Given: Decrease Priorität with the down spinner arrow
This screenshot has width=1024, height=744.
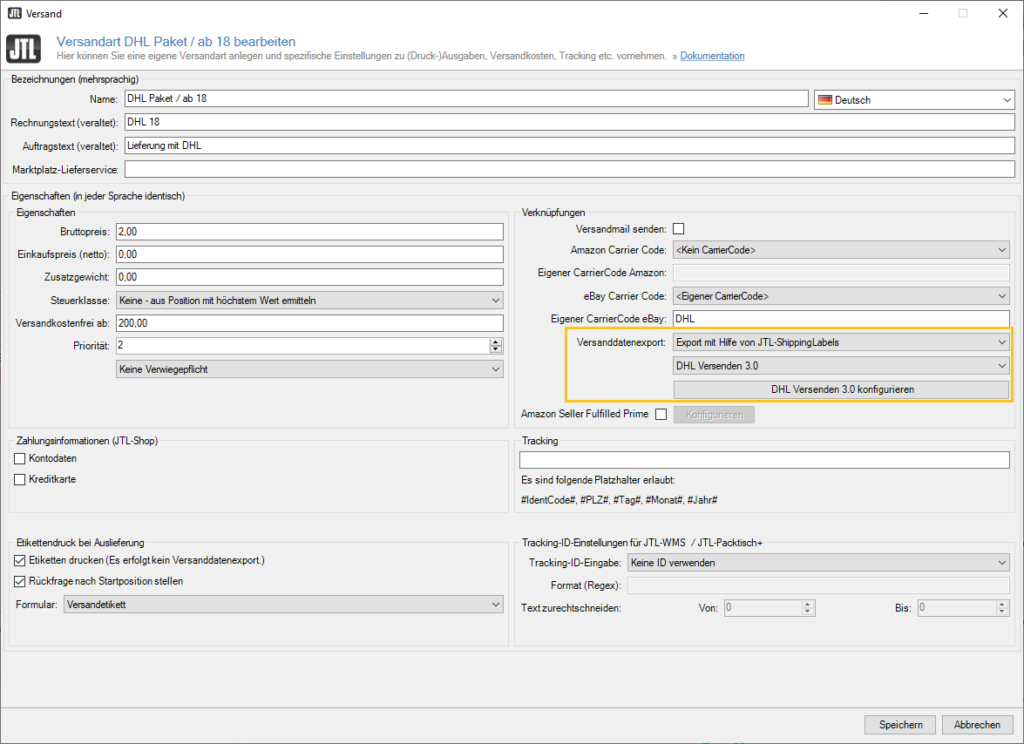Looking at the screenshot, I should coord(496,350).
